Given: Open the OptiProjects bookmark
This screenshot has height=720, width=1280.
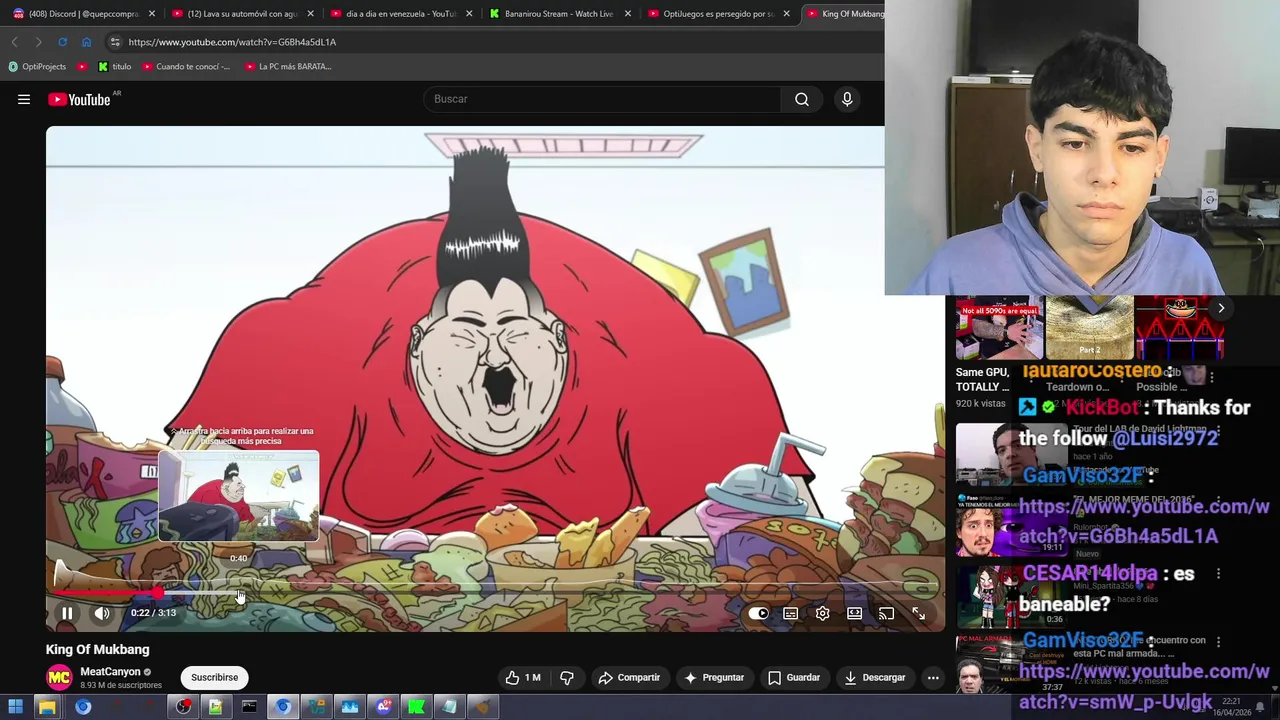Looking at the screenshot, I should (x=37, y=67).
